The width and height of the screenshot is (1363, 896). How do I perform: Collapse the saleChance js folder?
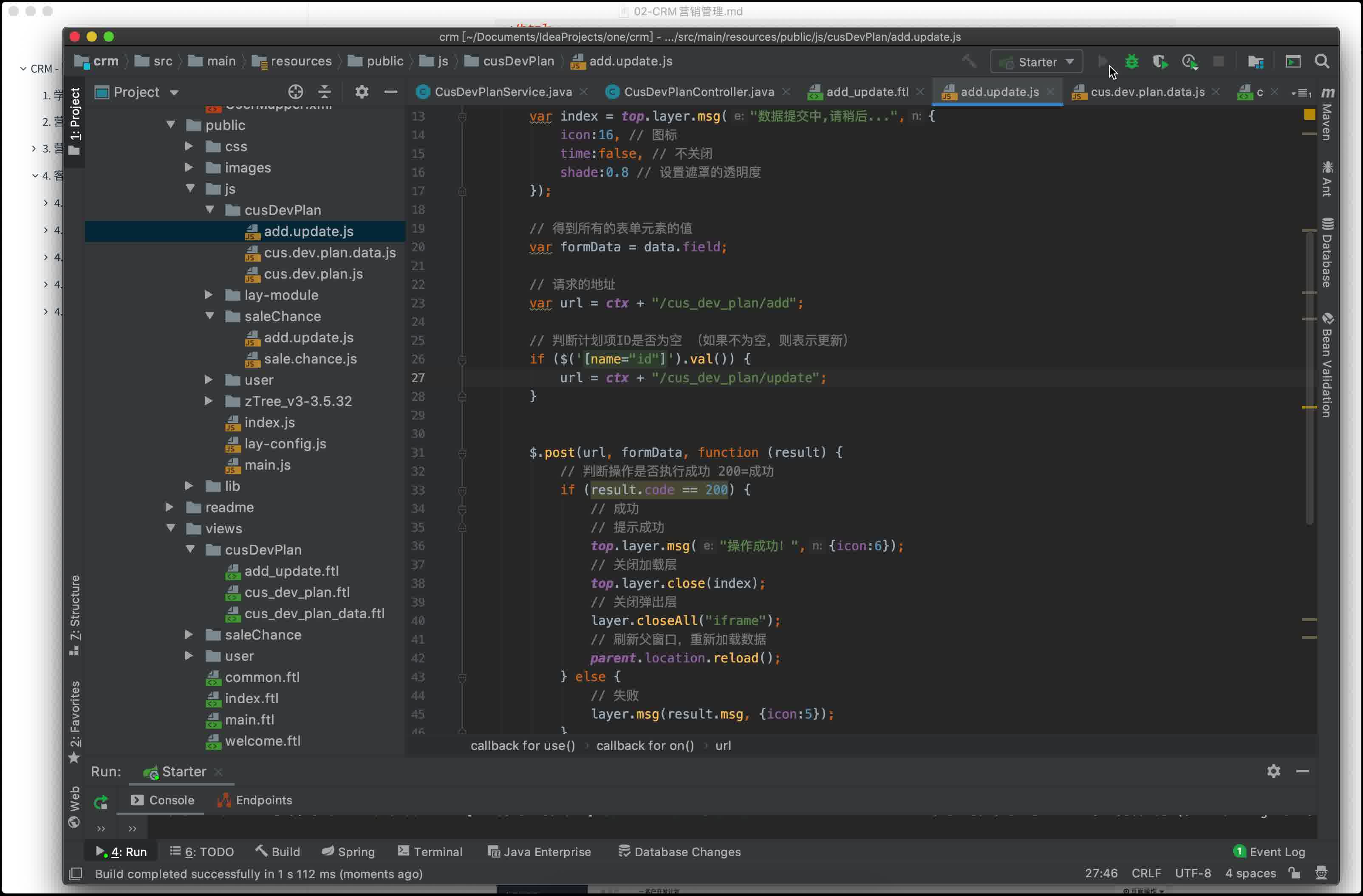point(209,316)
